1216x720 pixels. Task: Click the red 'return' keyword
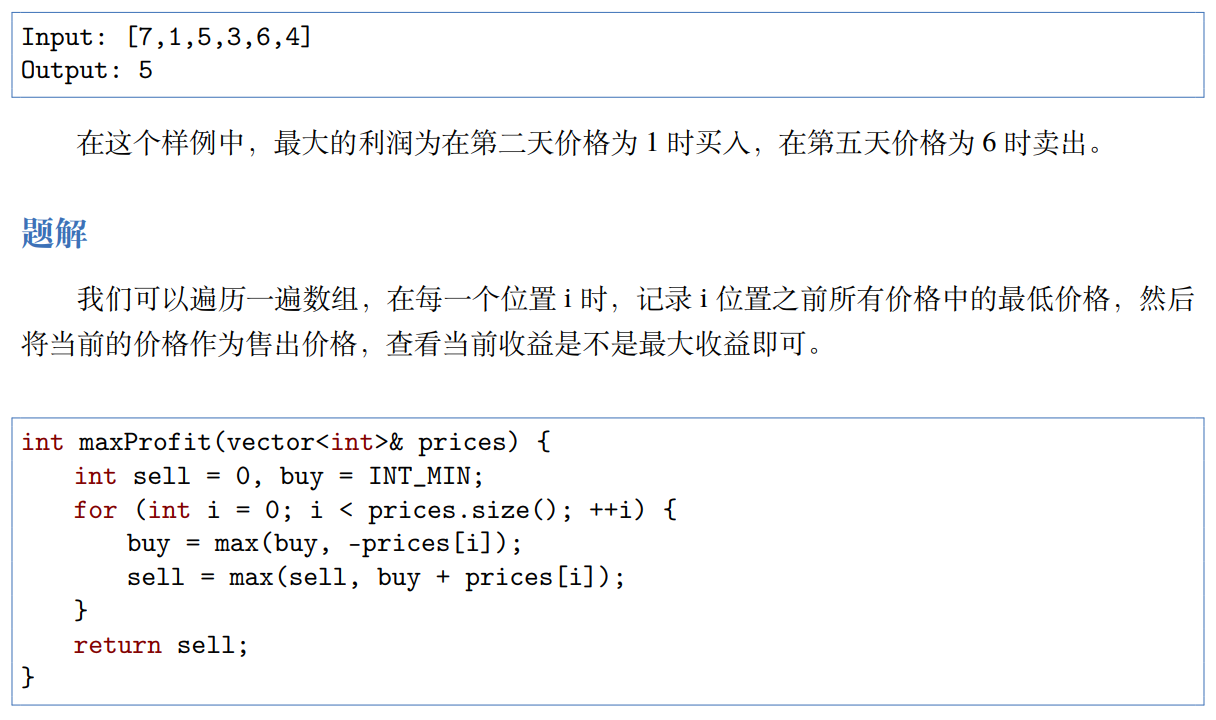(117, 645)
